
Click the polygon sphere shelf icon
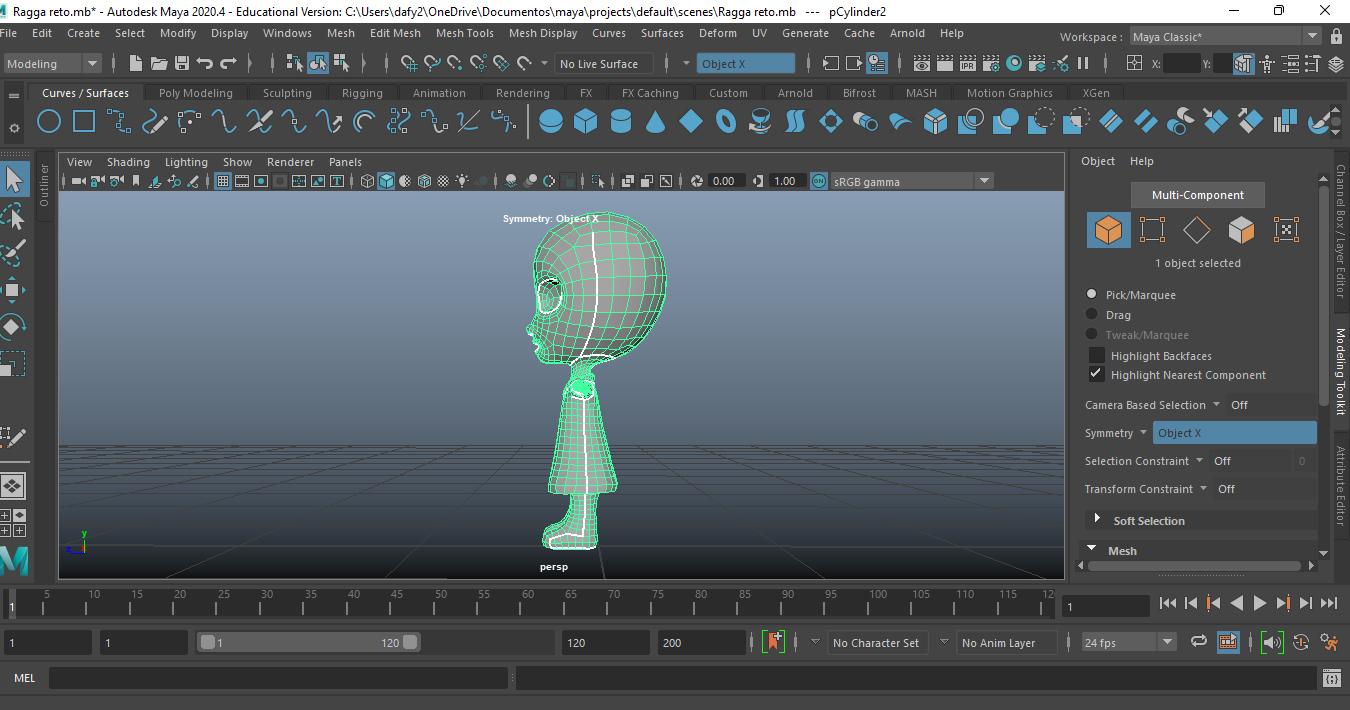coord(551,122)
